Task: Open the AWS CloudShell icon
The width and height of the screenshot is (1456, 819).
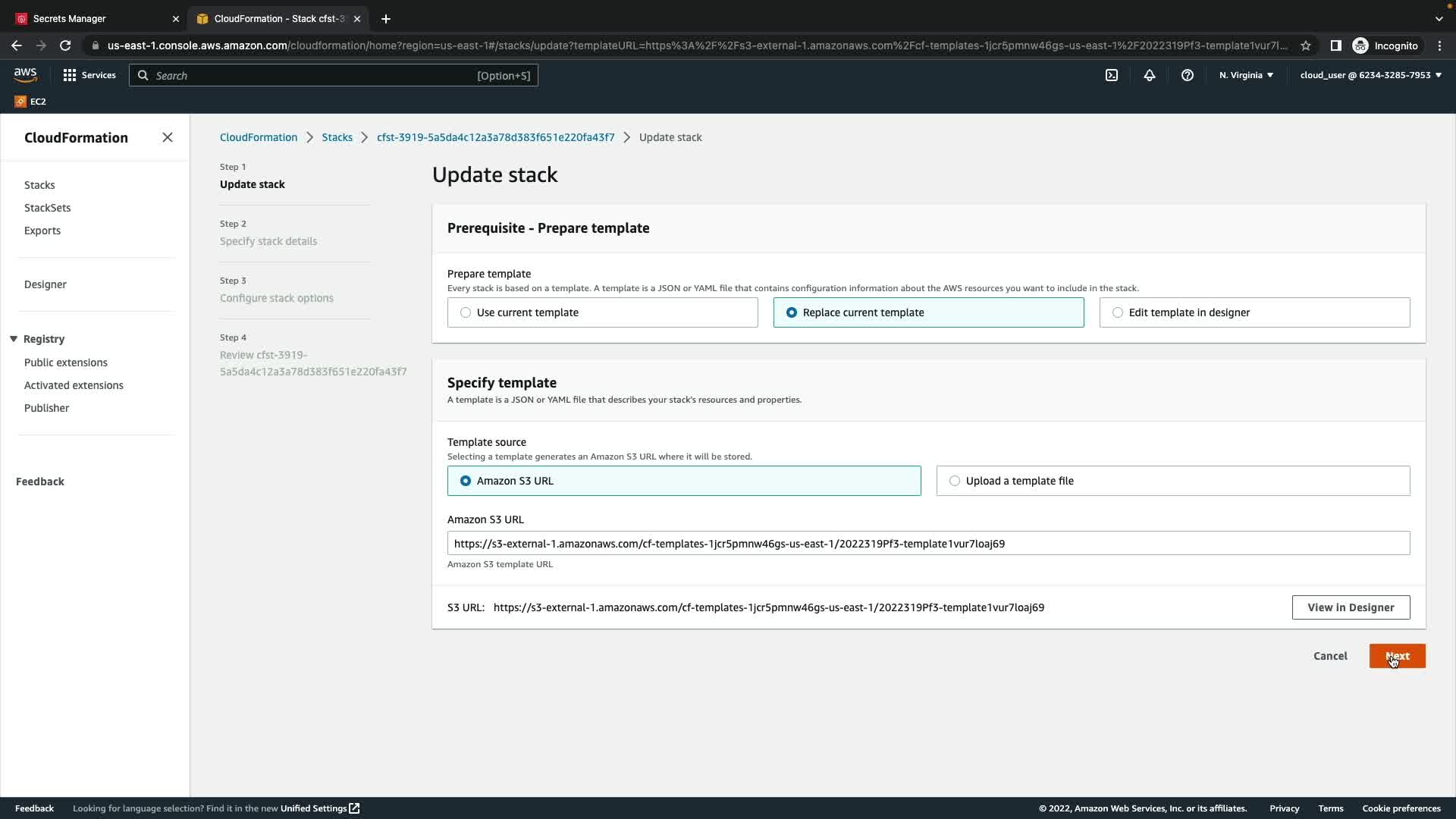Action: pyautogui.click(x=1112, y=75)
